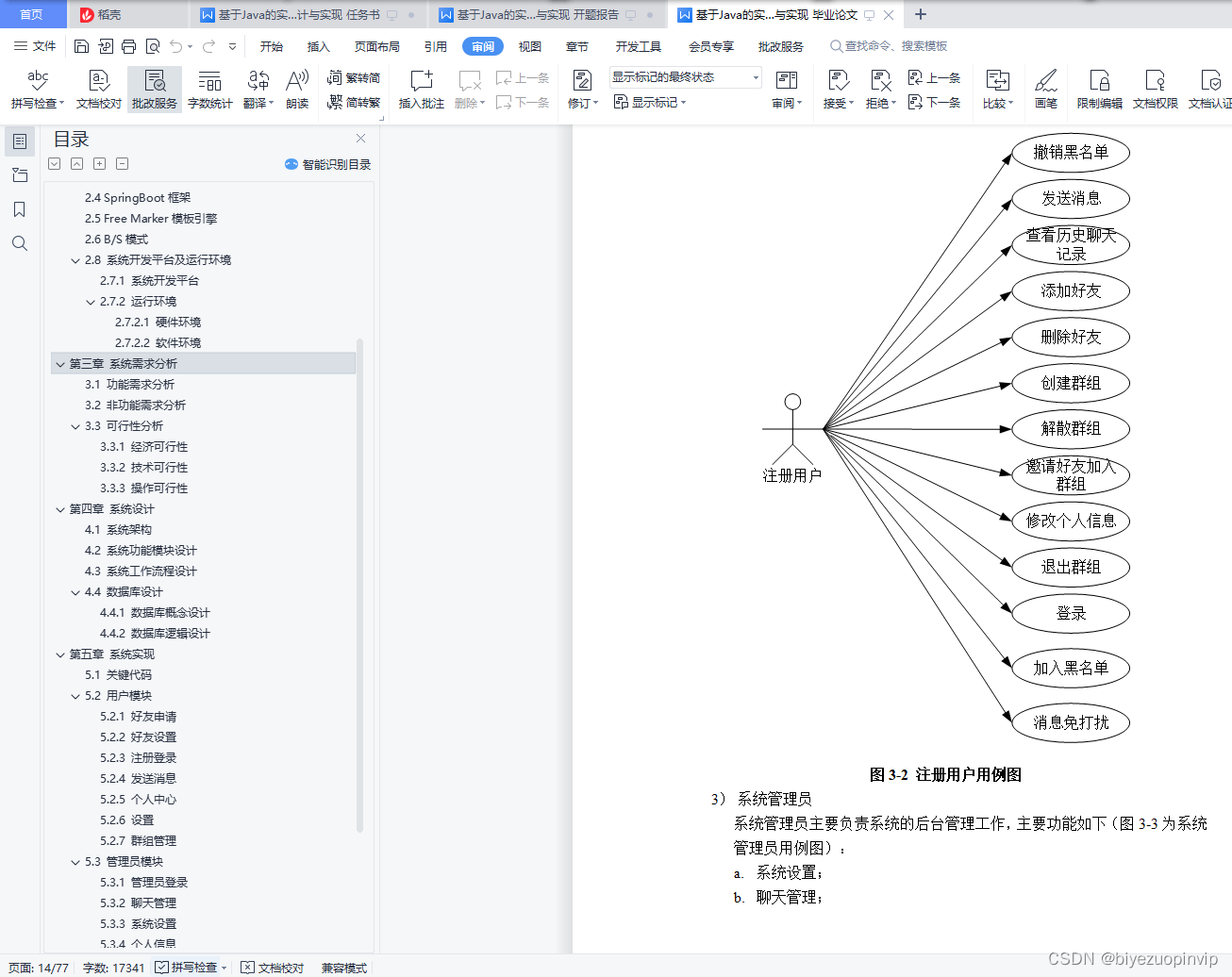The width and height of the screenshot is (1232, 977).
Task: Jump to 5.2.4 发送消息 in outline
Action: (138, 779)
